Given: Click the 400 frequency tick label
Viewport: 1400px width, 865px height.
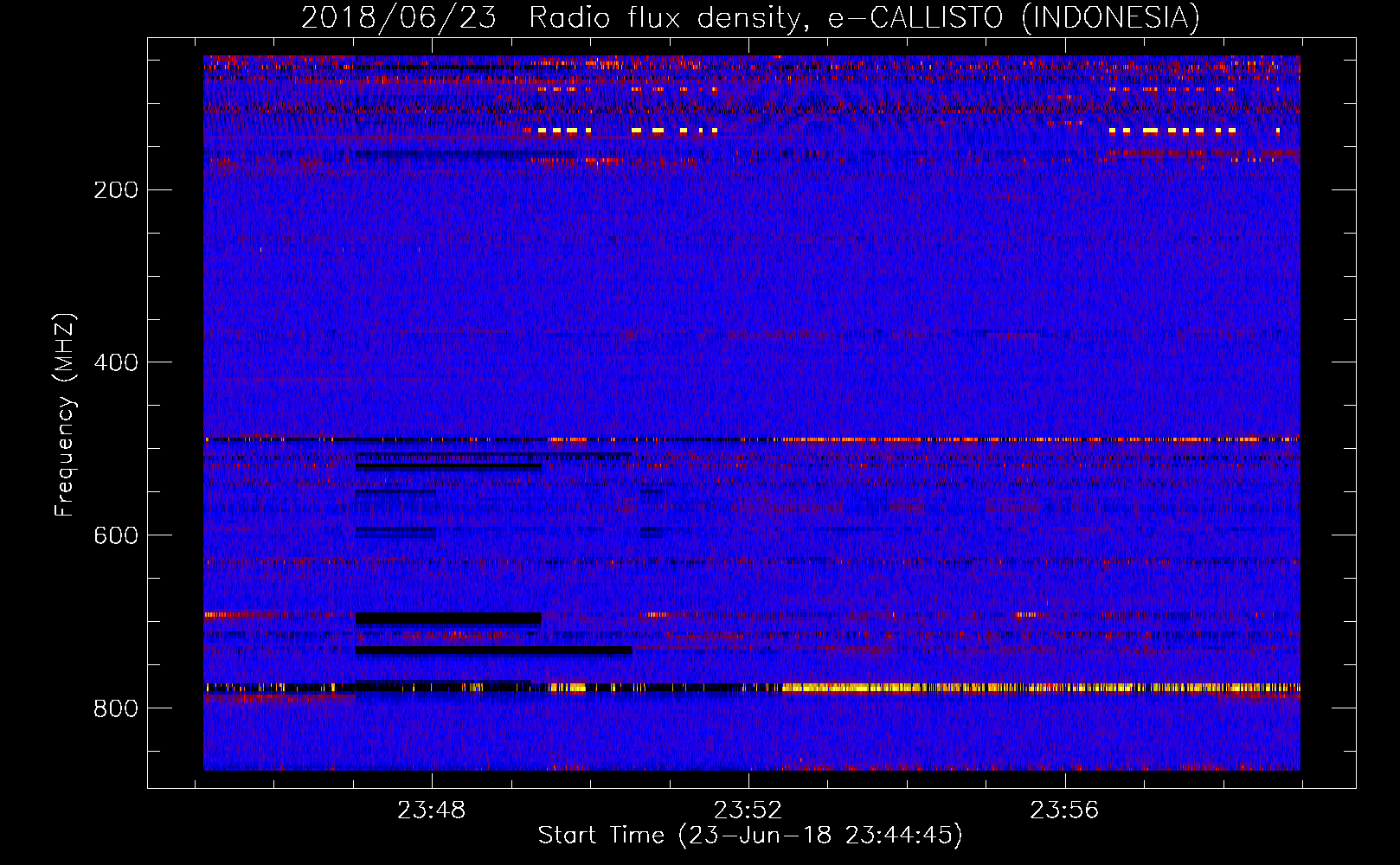Looking at the screenshot, I should coord(116,362).
